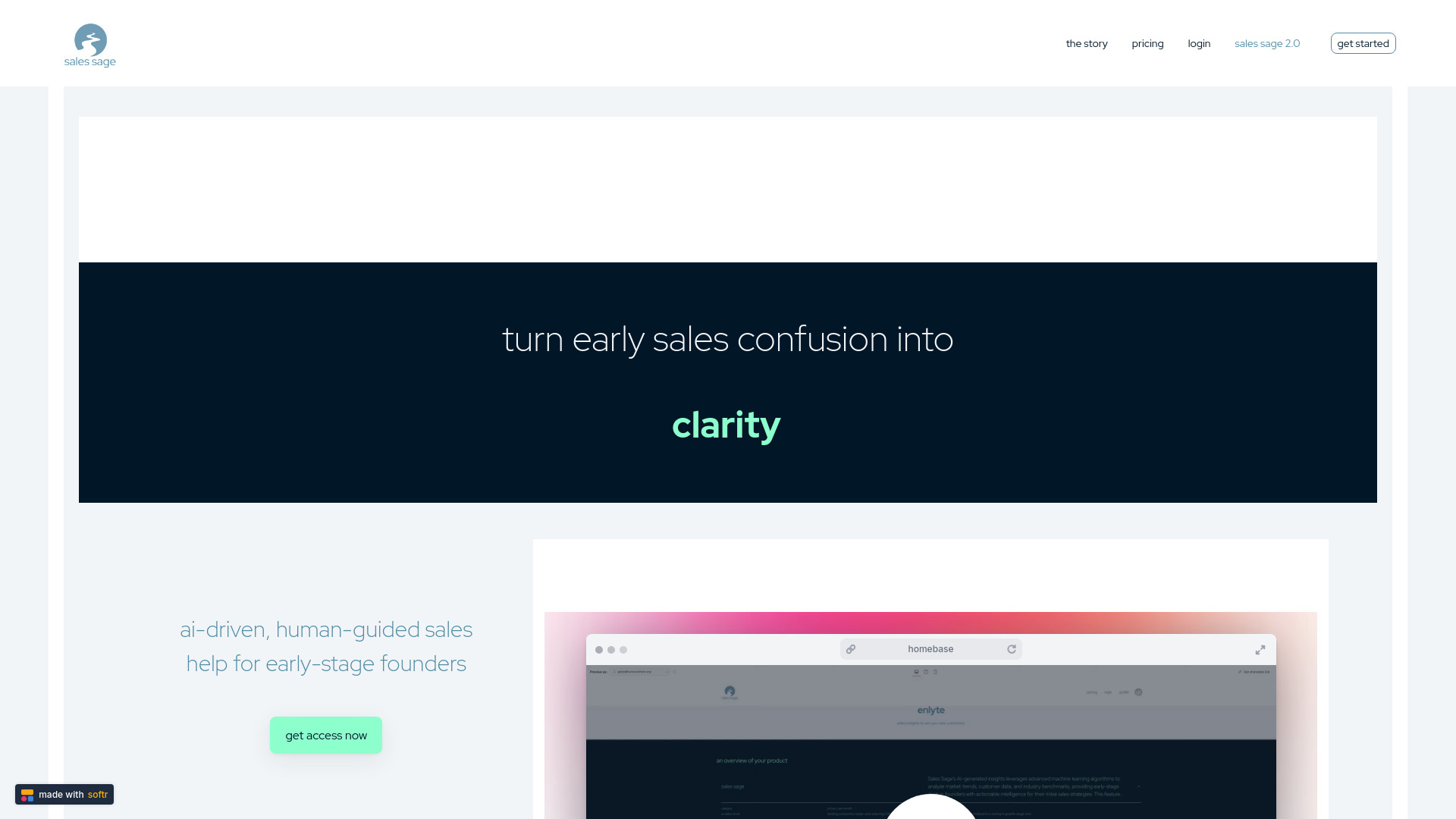Click the 'made with softr' badge toggle
This screenshot has height=819, width=1456.
click(64, 794)
